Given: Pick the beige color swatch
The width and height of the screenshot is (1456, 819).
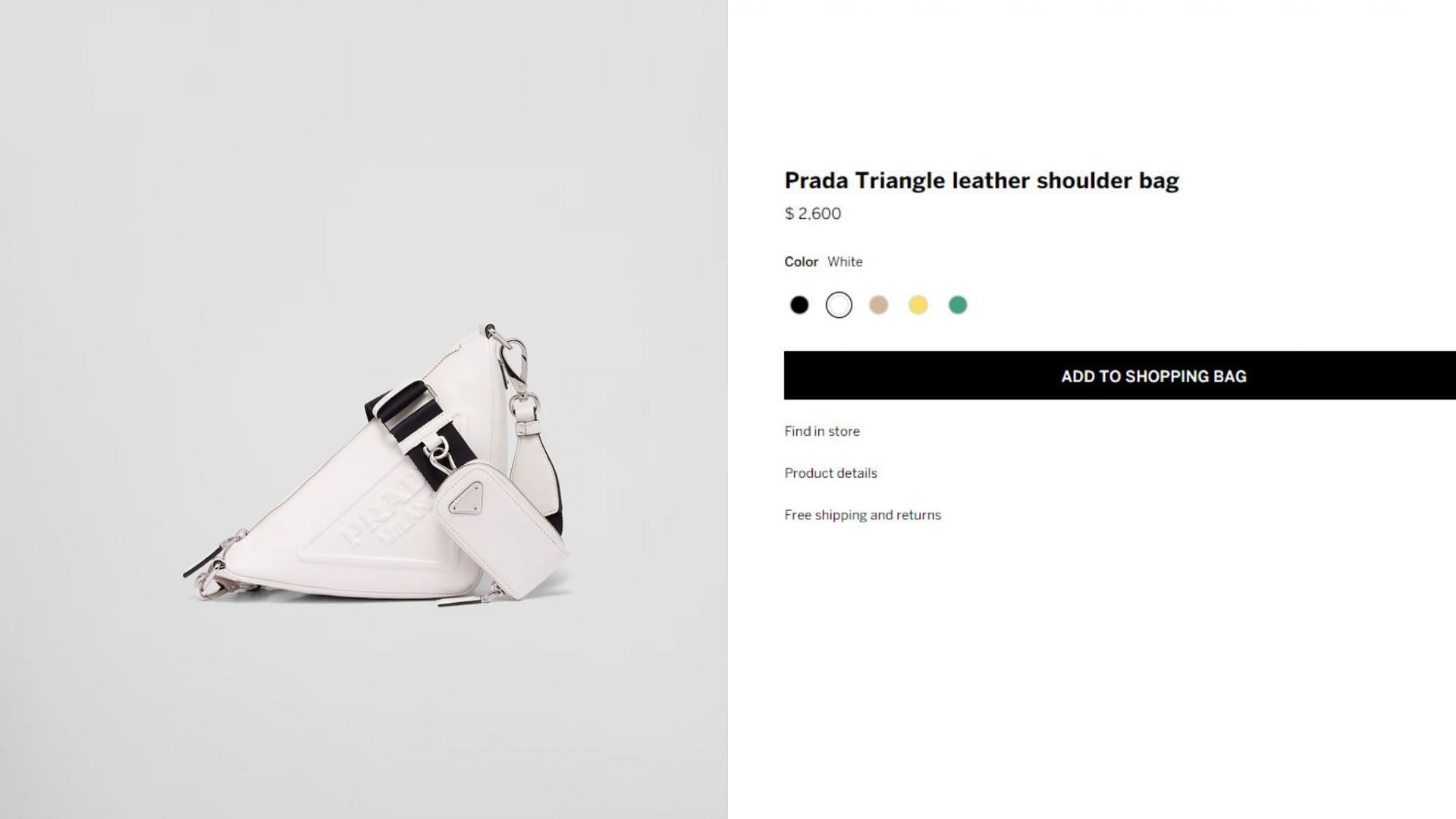Looking at the screenshot, I should pos(878,305).
